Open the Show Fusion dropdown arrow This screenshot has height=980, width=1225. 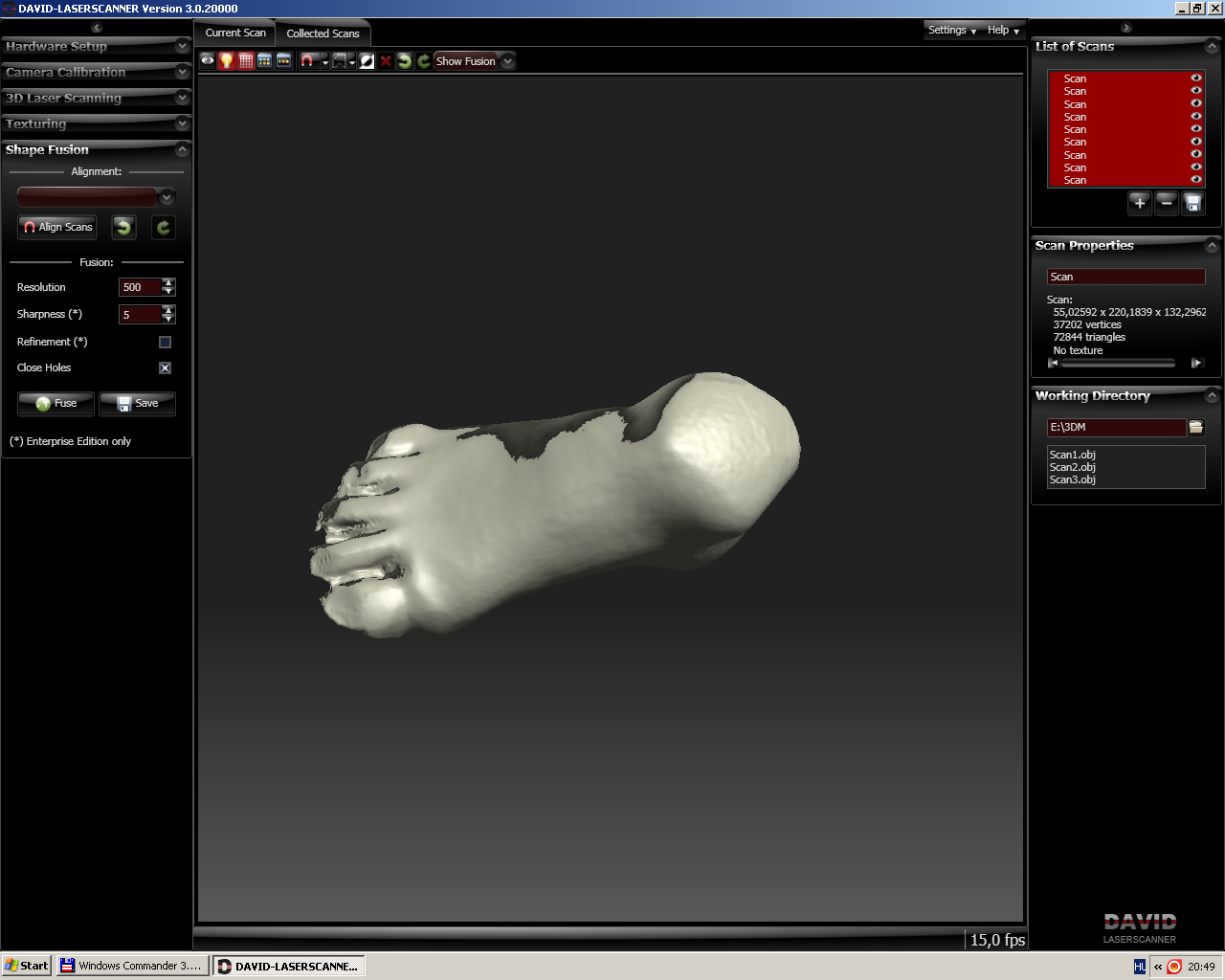click(508, 61)
